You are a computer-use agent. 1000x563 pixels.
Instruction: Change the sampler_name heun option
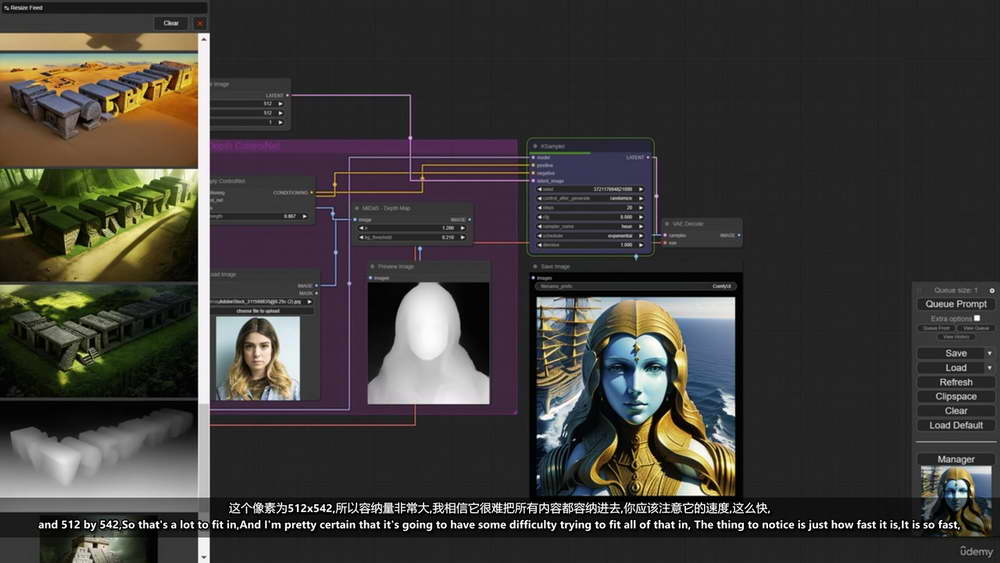click(x=590, y=226)
